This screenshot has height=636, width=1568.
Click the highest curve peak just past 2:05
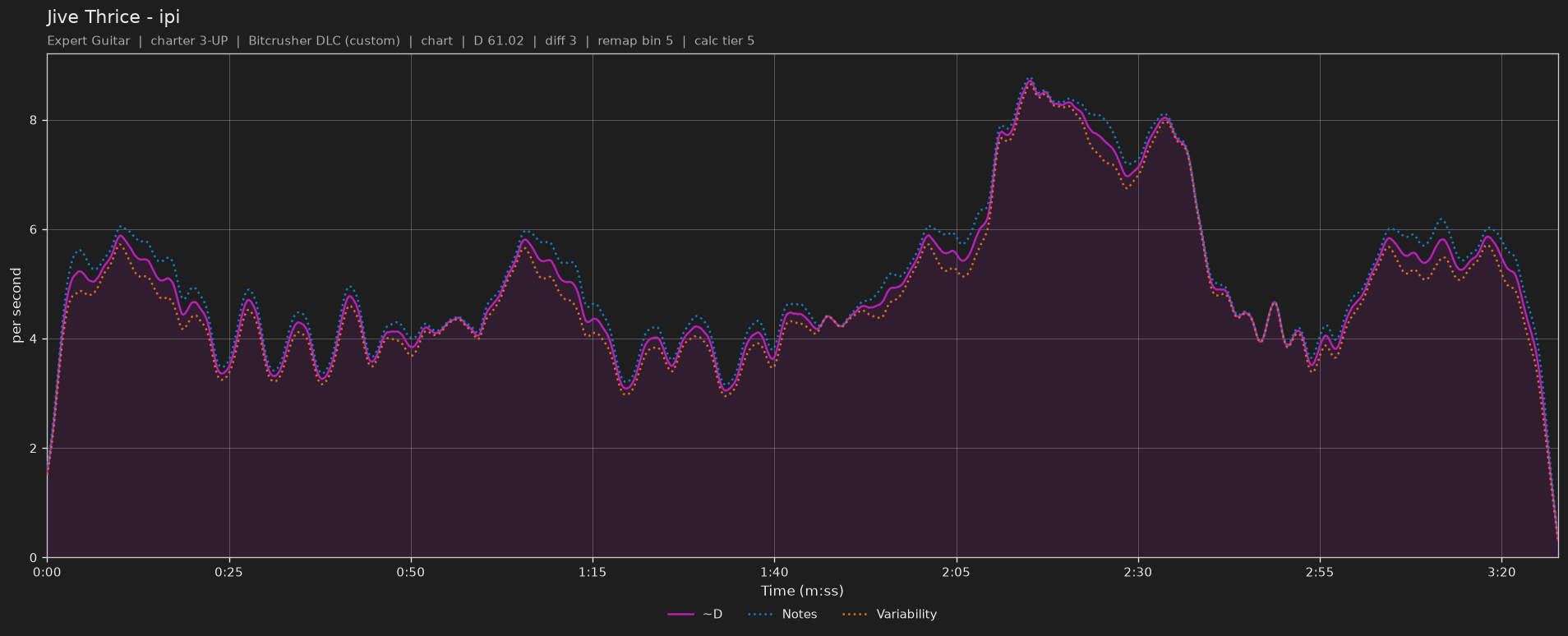[x=1030, y=81]
